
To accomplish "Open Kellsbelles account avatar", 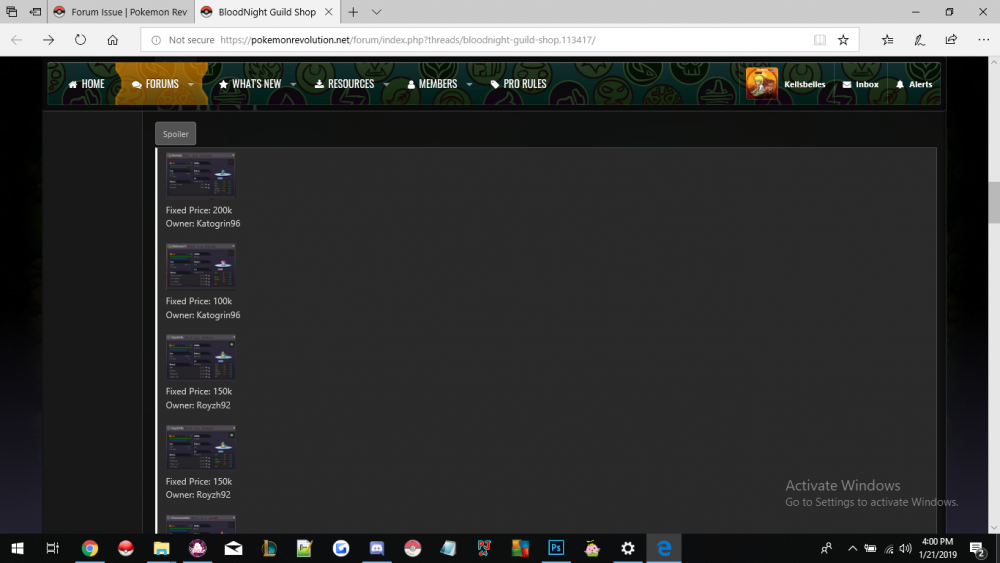I will (761, 84).
